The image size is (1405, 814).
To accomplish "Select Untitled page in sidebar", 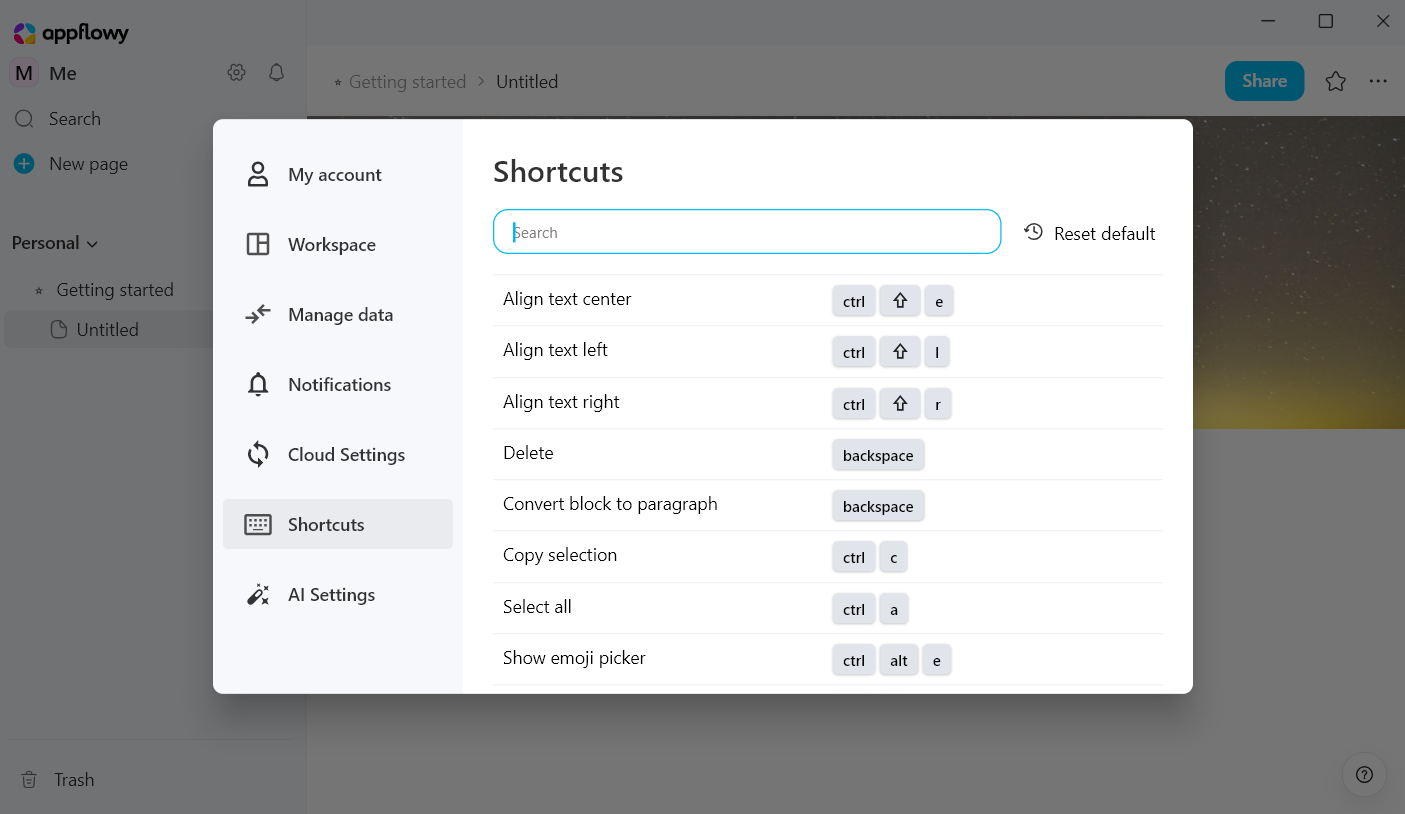I will [x=107, y=329].
